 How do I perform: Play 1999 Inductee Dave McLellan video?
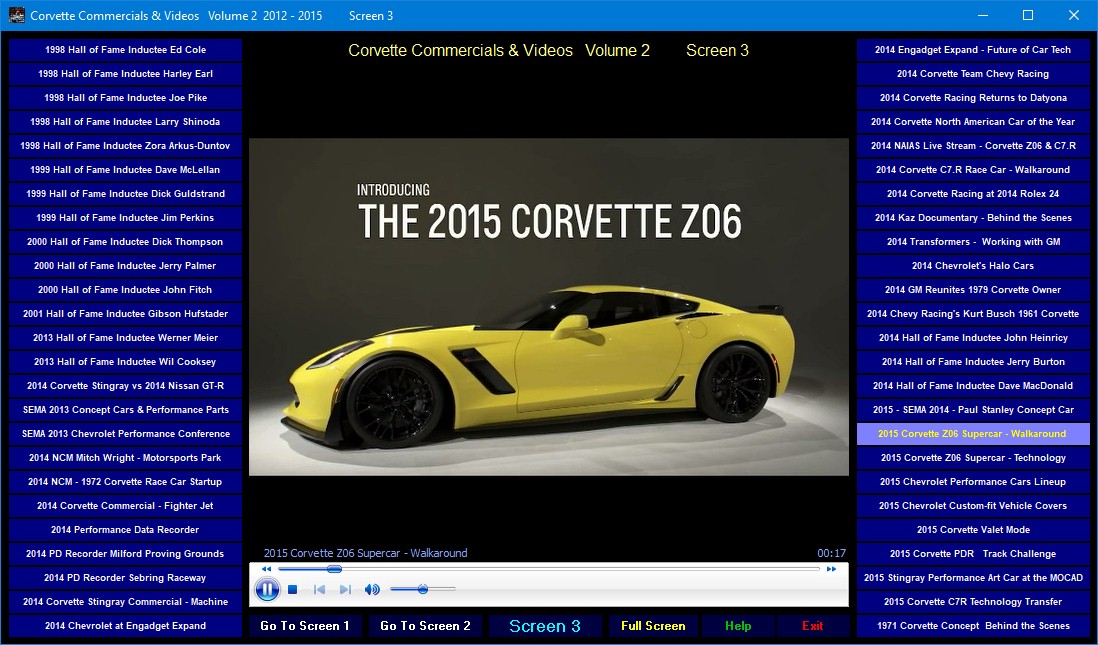(x=125, y=169)
